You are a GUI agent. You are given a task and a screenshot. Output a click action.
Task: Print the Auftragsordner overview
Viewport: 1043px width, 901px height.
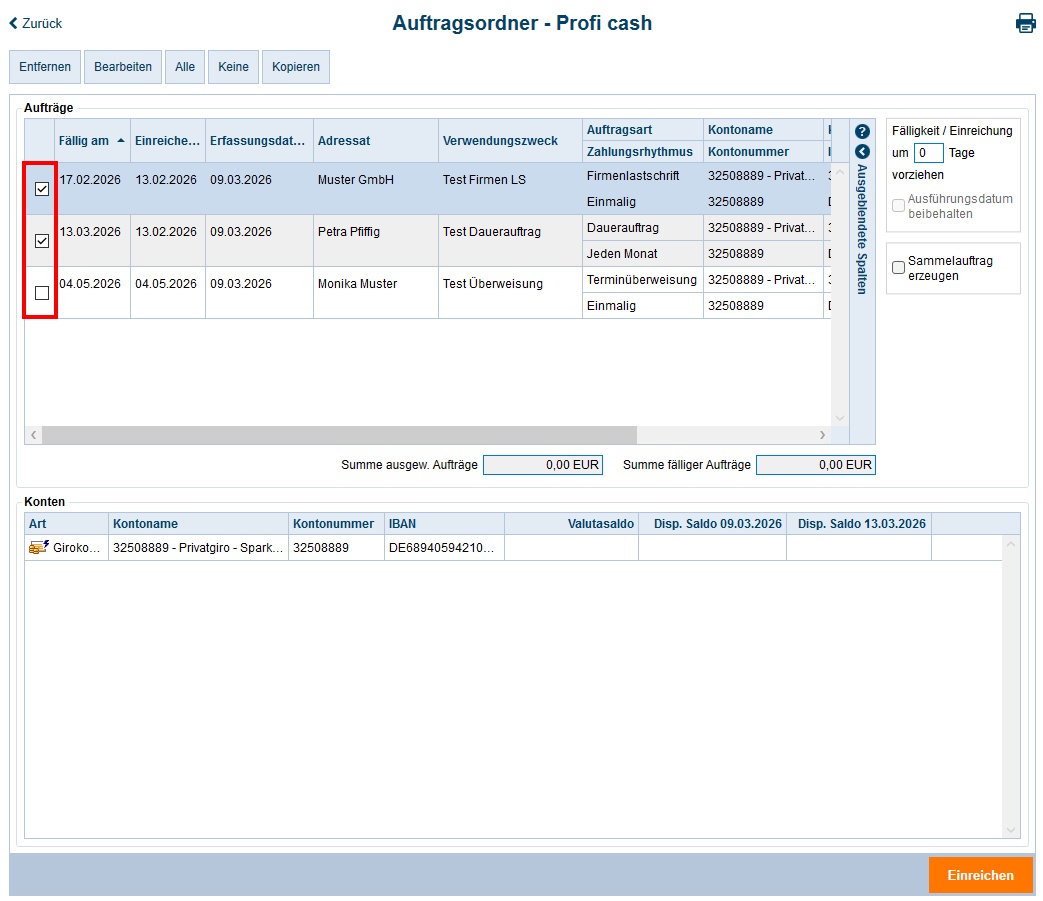click(x=1026, y=22)
